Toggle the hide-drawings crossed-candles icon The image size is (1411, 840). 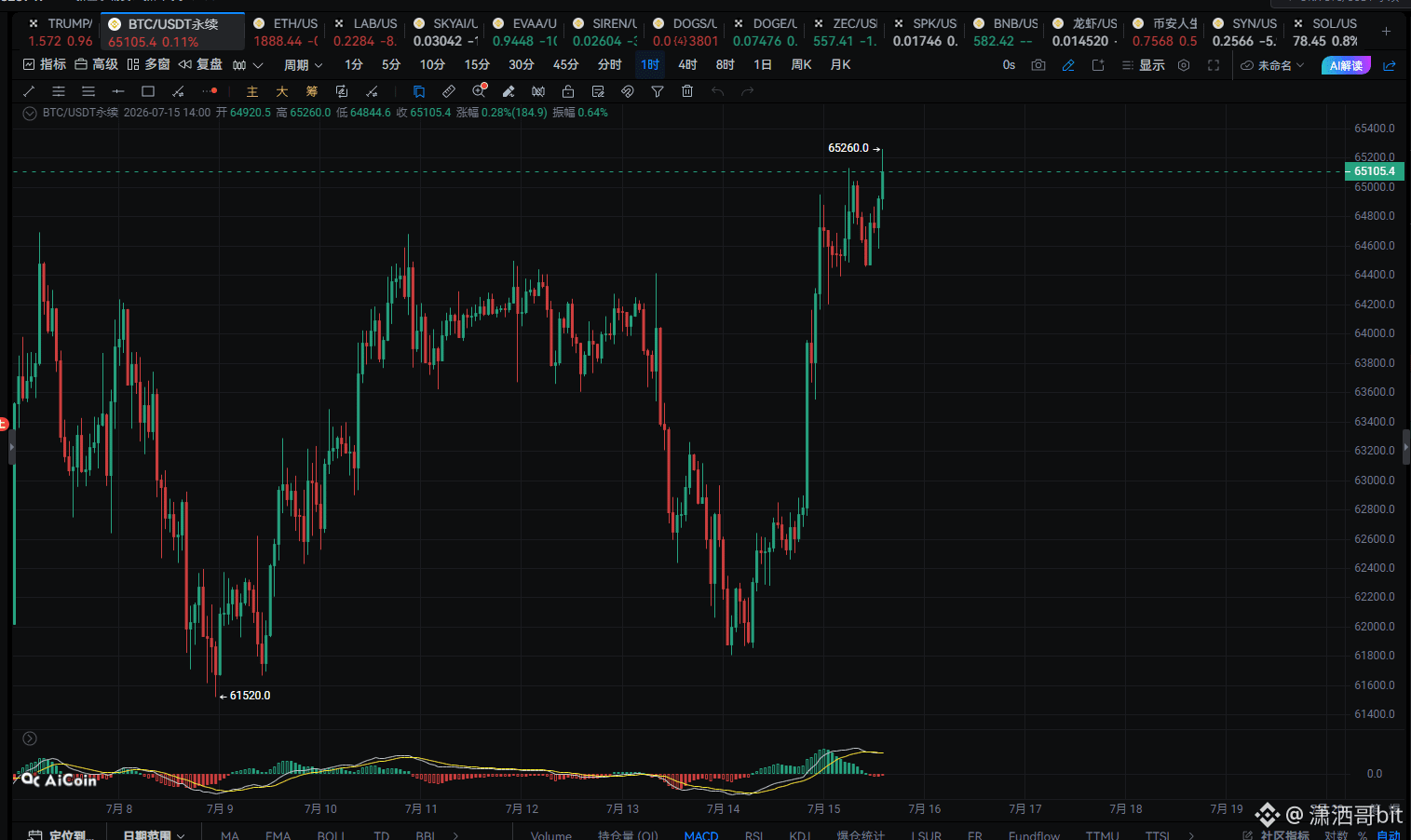[538, 91]
